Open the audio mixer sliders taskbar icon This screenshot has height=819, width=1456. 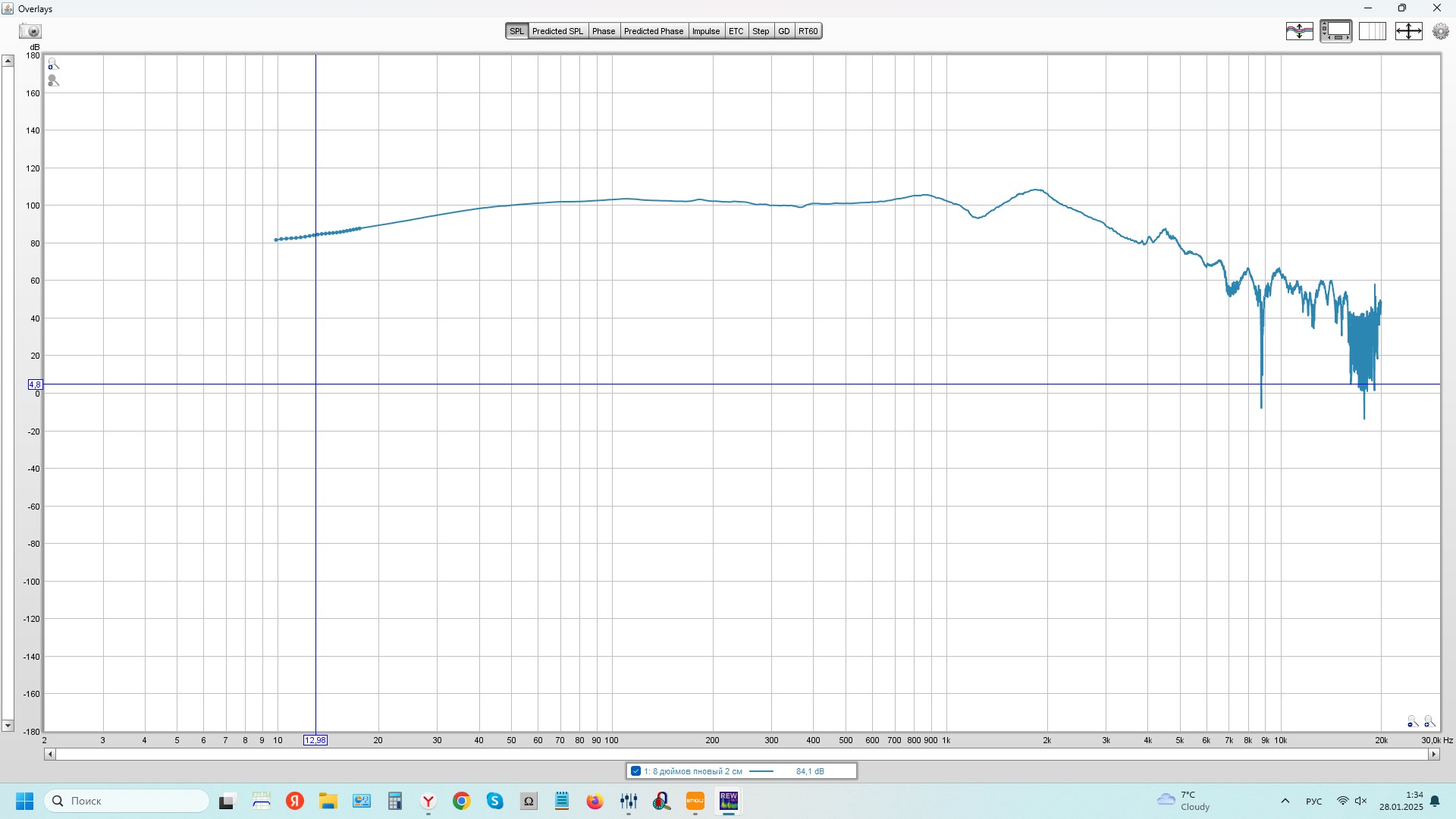[x=629, y=801]
